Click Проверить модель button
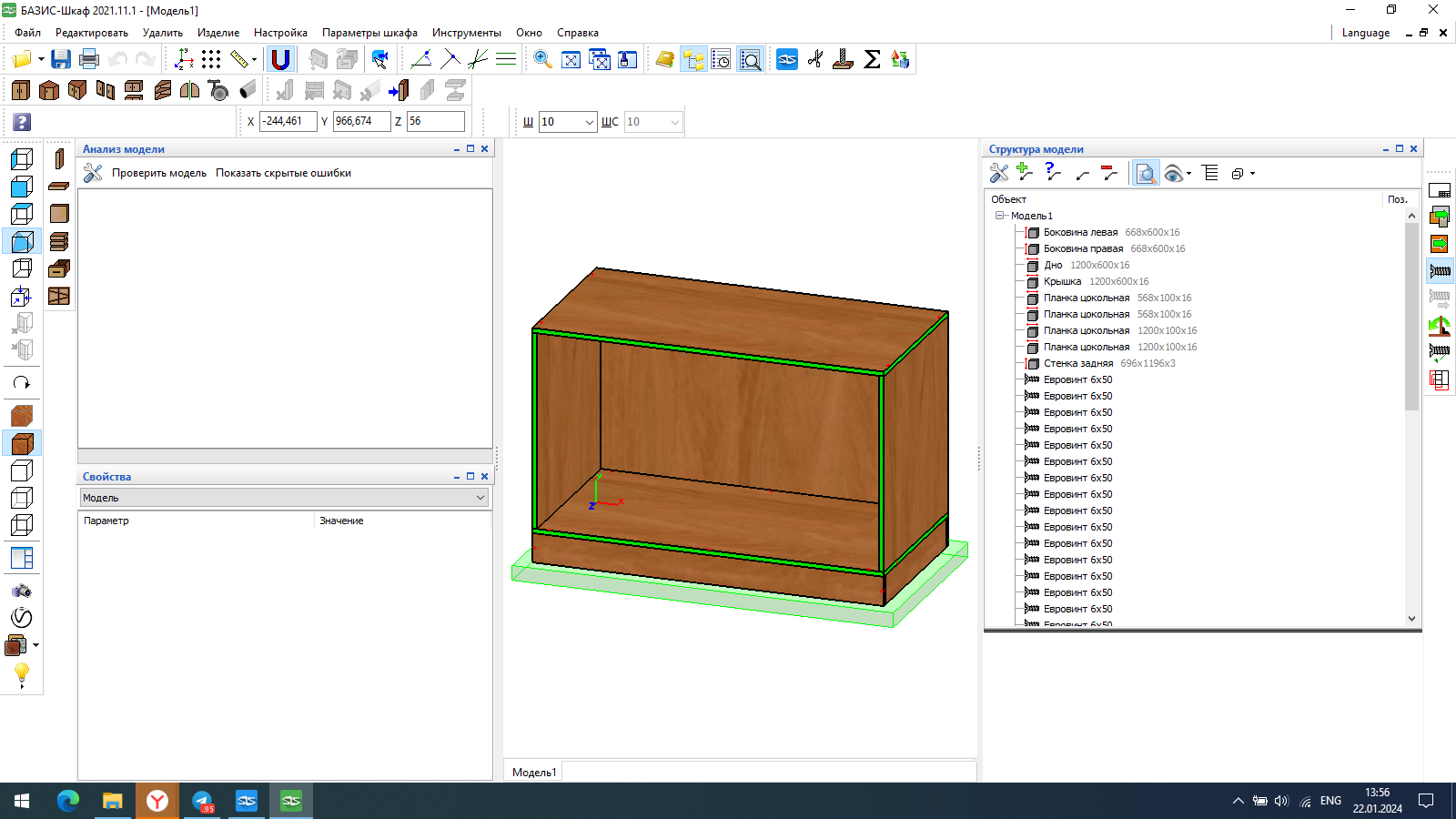The width and height of the screenshot is (1456, 819). (x=158, y=173)
